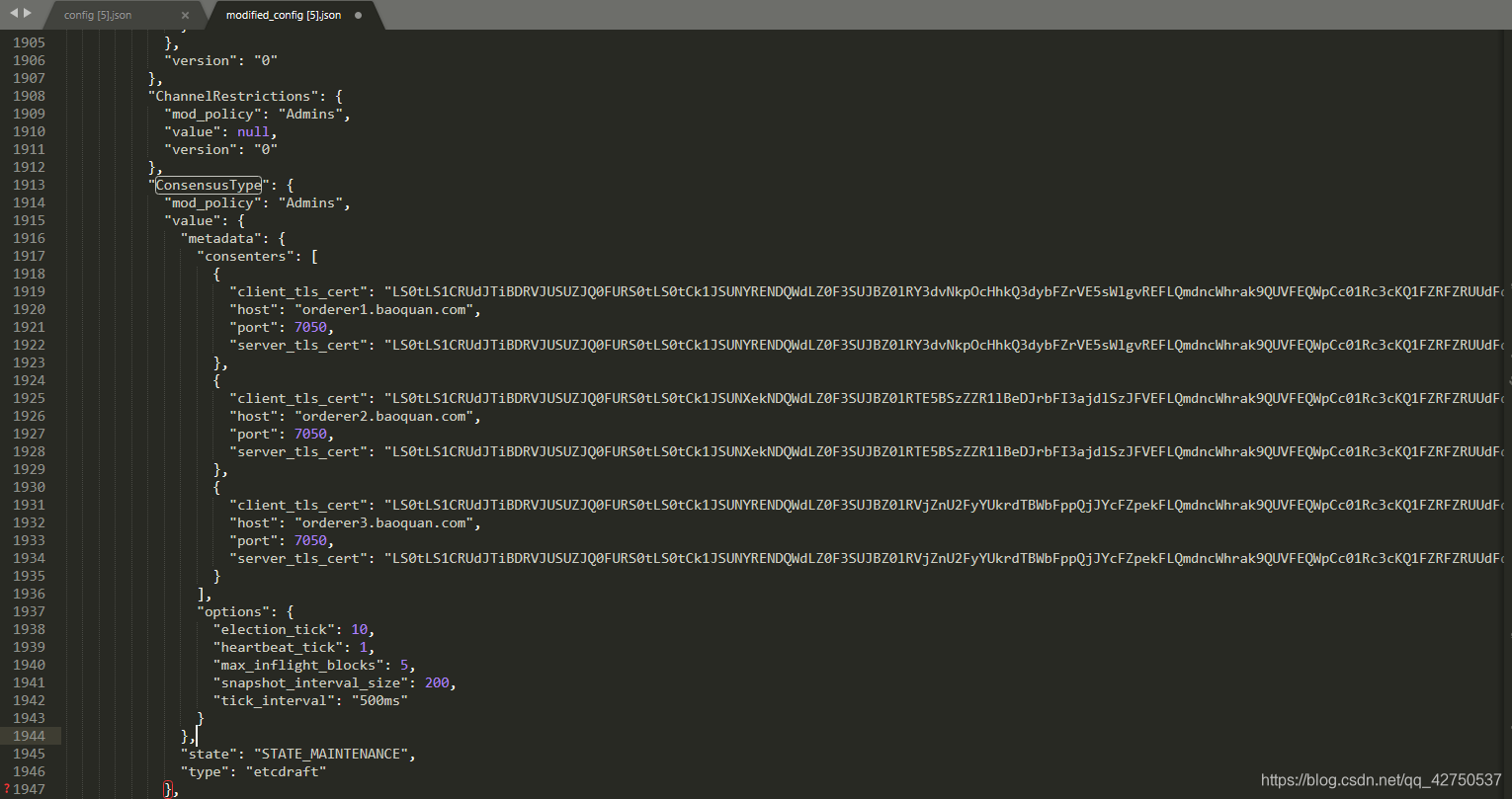Switch to the config [5].json tab
The image size is (1512, 799).
[98, 16]
